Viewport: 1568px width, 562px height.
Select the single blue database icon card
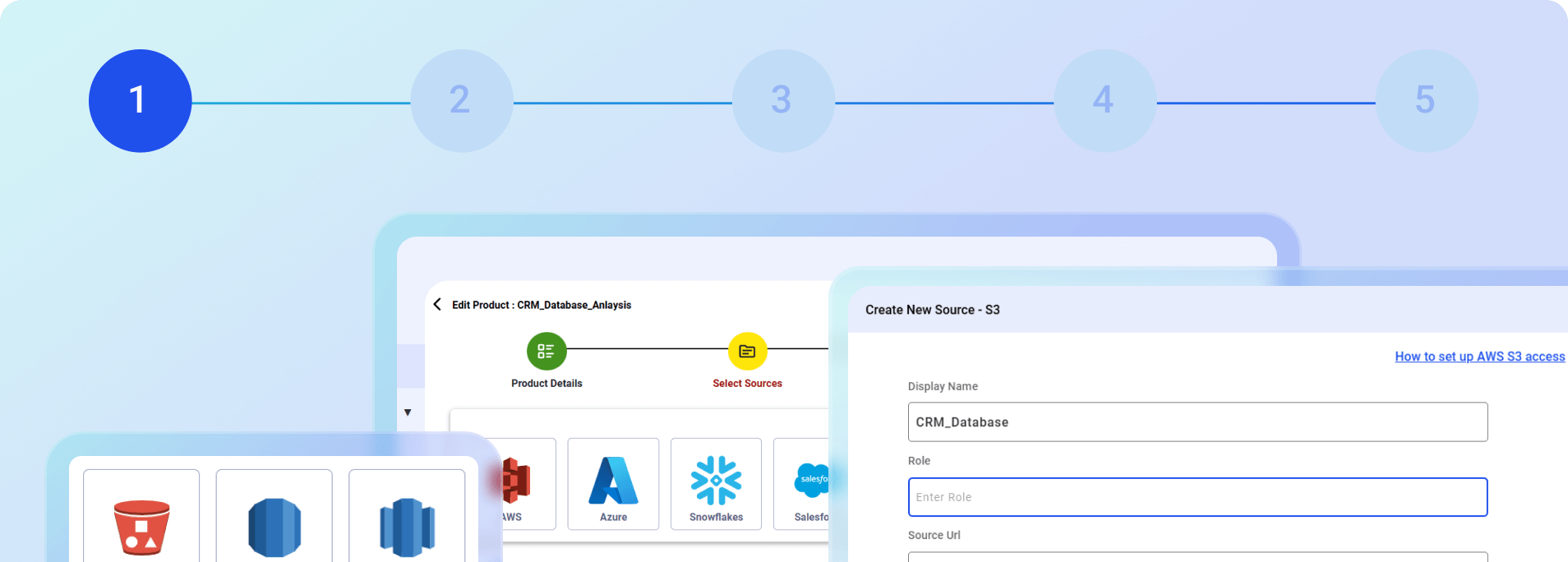(x=274, y=516)
